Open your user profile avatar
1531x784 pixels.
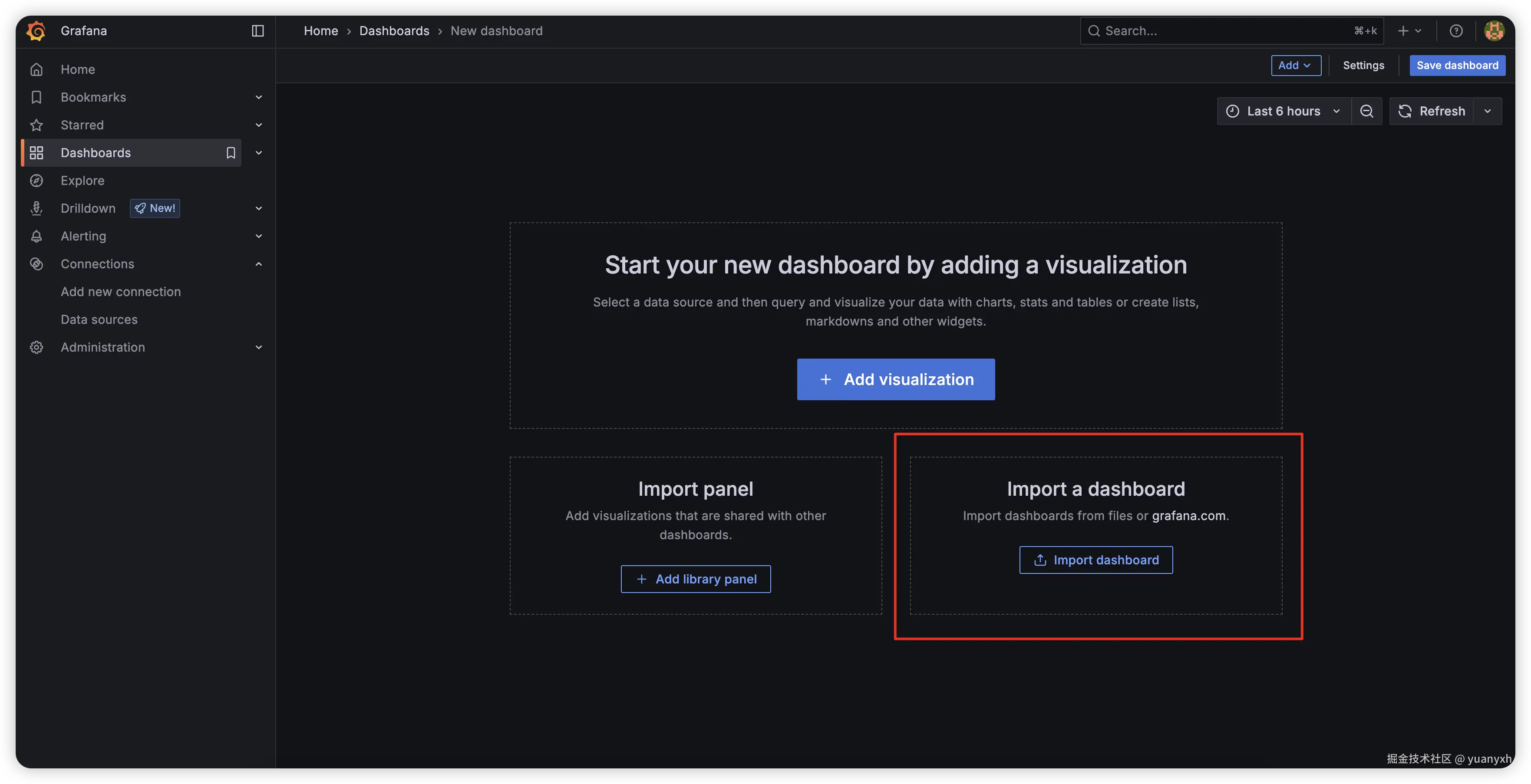pos(1495,30)
